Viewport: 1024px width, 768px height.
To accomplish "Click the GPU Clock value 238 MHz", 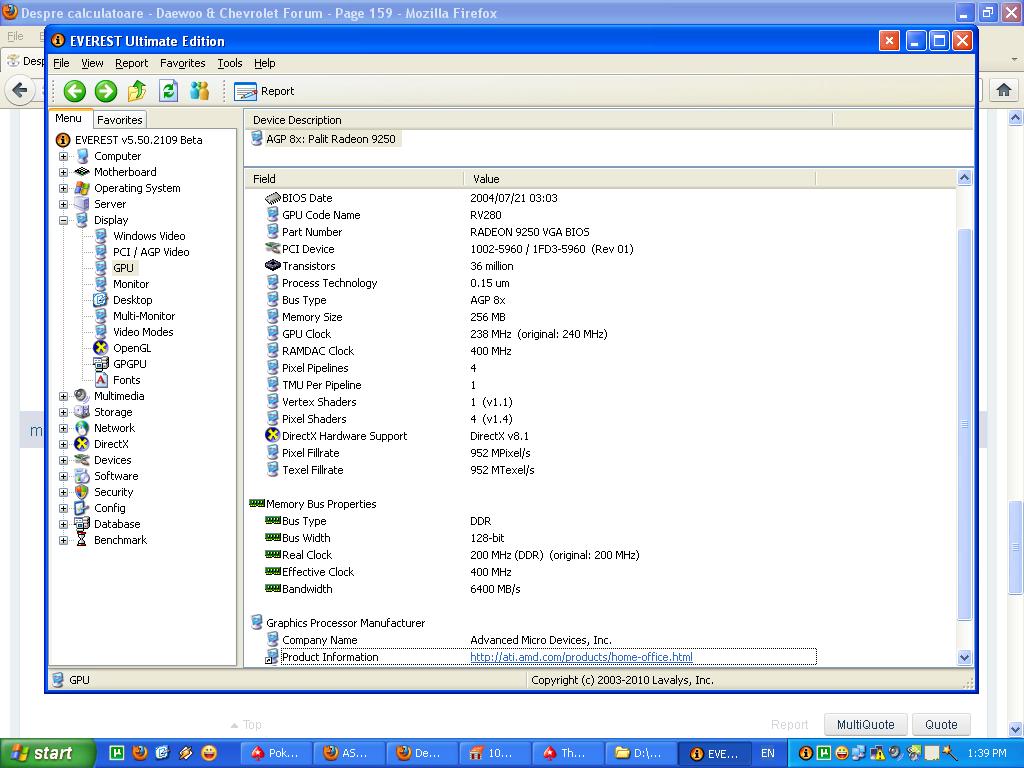I will click(539, 334).
